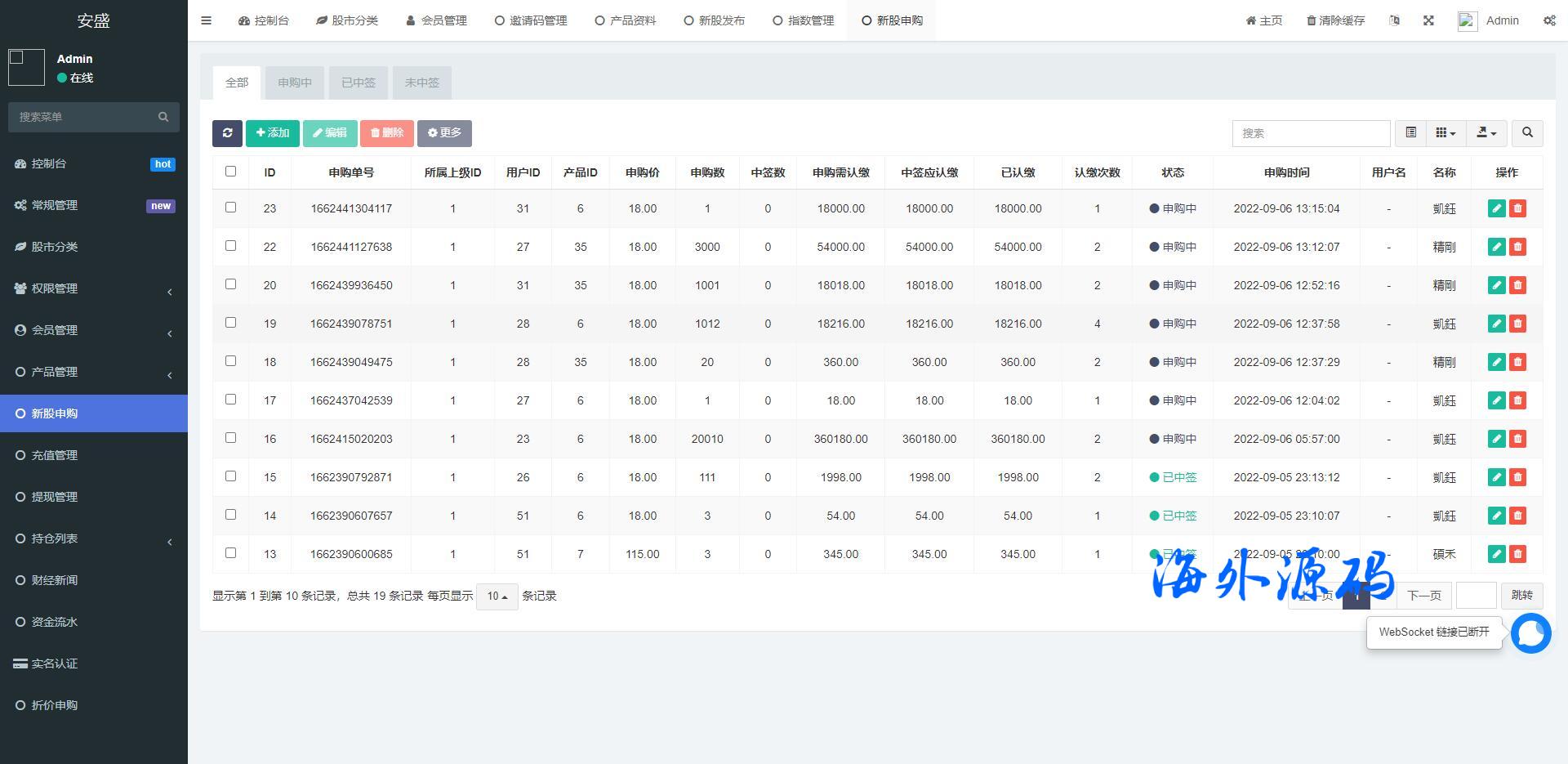
Task: Switch to the 已中签 filter tab
Action: [358, 83]
